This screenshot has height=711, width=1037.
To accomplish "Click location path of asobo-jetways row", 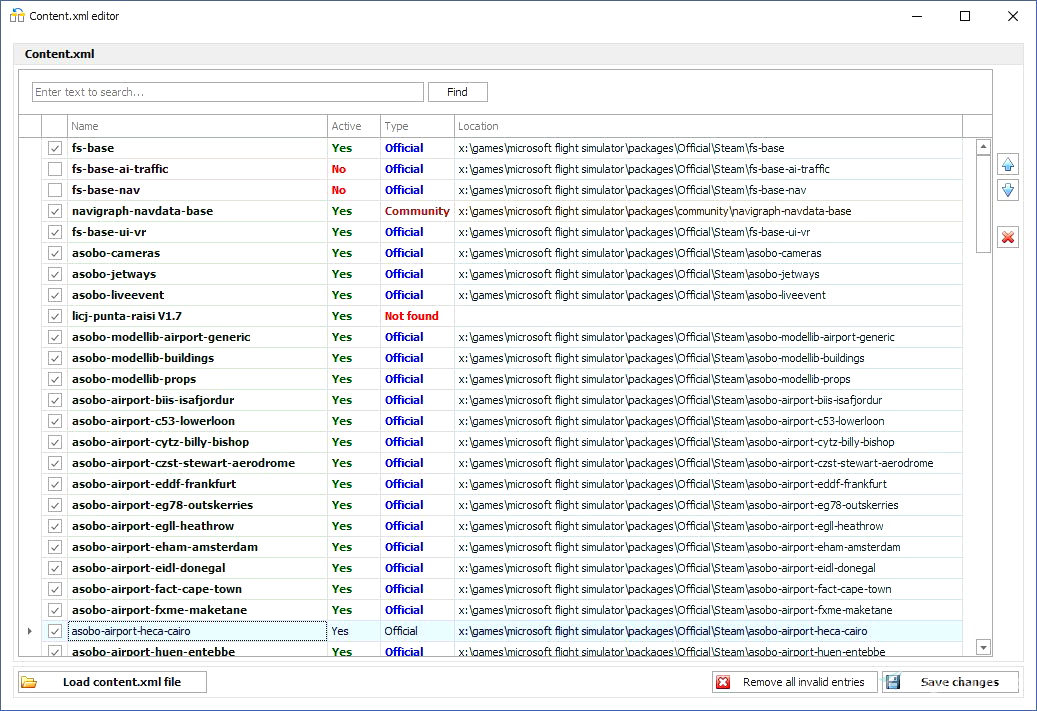I will 708,274.
